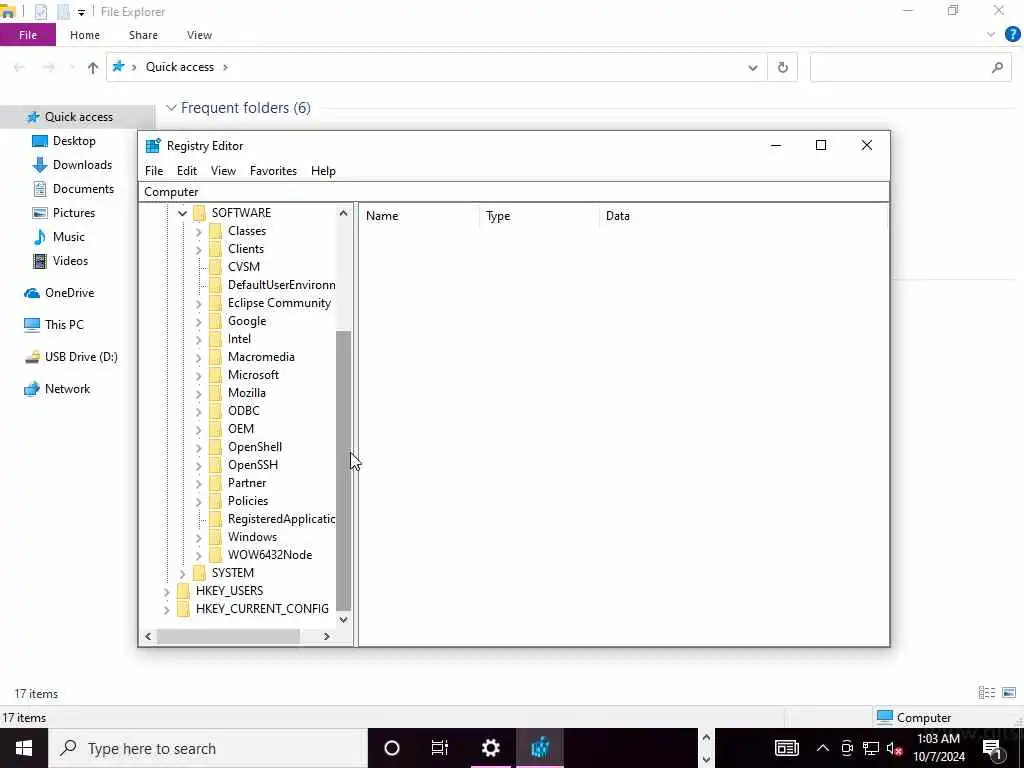Open the Edit menu in Registry Editor
This screenshot has width=1024, height=768.
(x=187, y=171)
